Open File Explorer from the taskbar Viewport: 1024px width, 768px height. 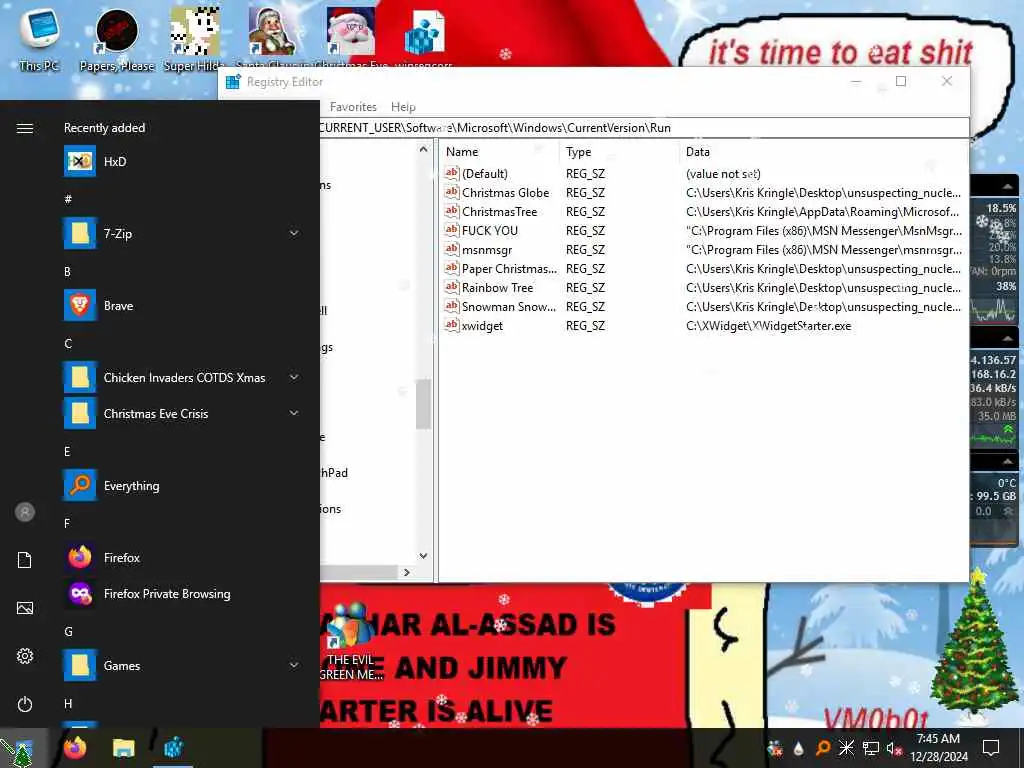coord(123,748)
